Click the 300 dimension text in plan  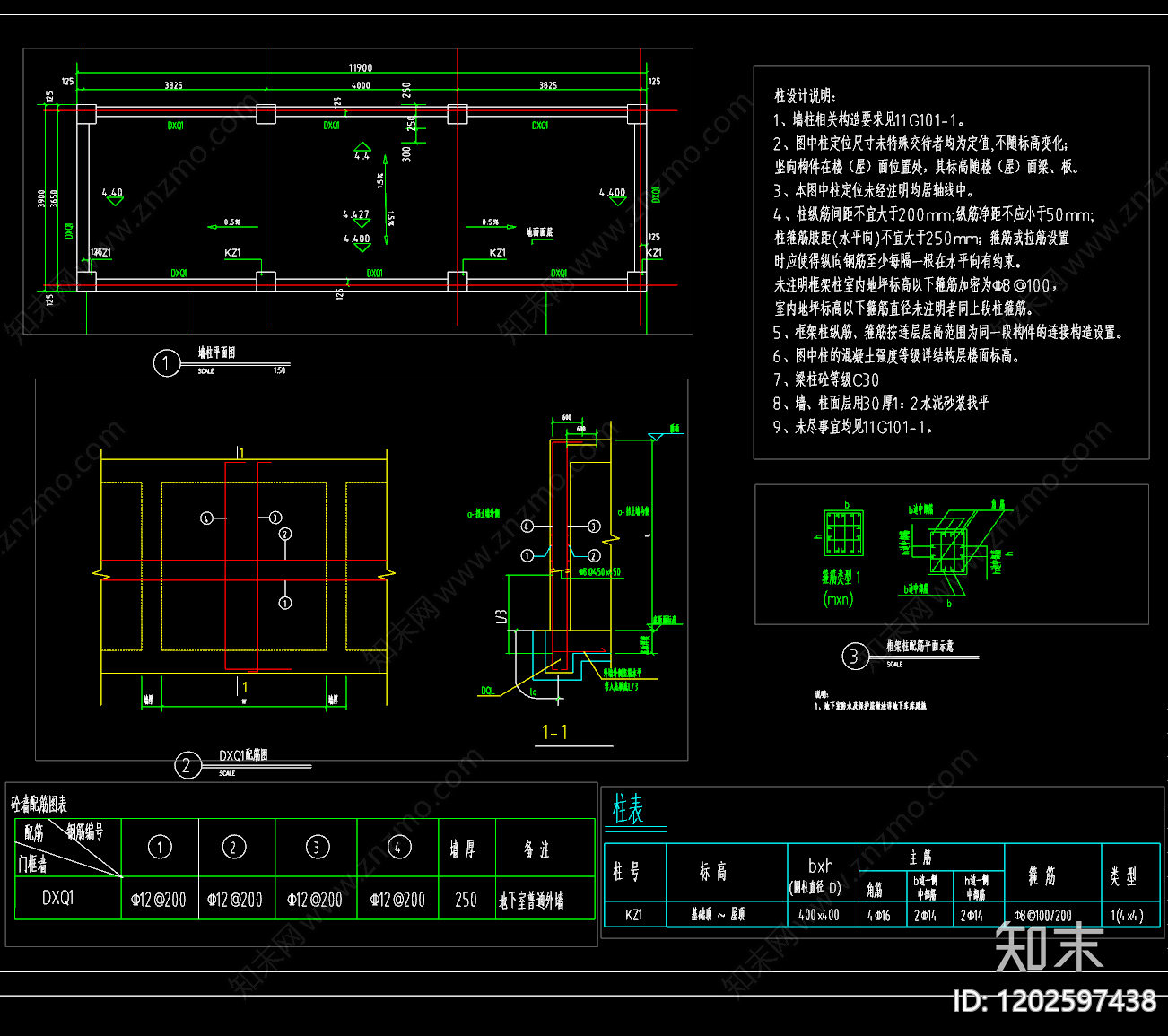406,153
